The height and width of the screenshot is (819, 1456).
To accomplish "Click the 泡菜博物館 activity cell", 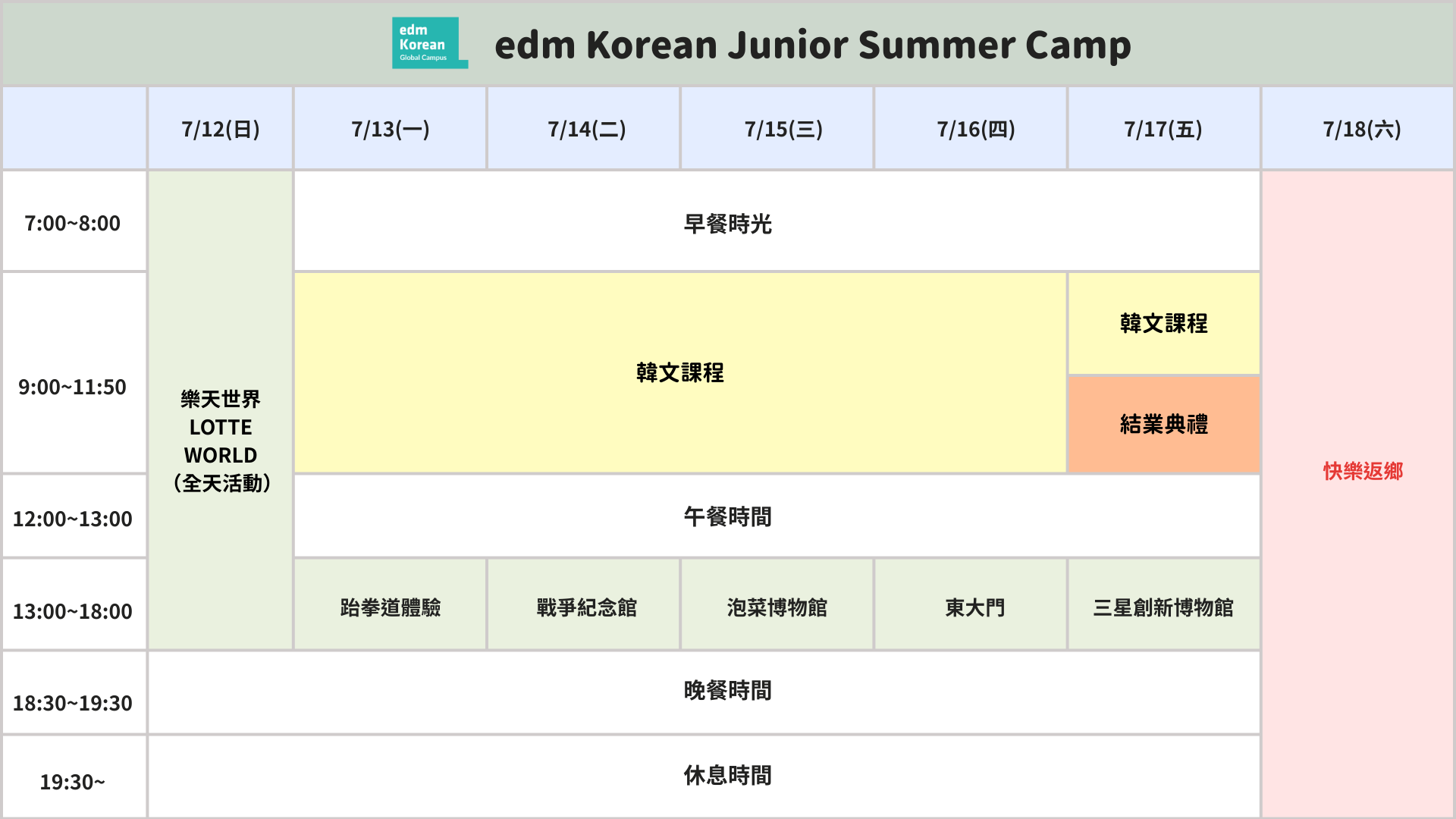I will point(777,607).
